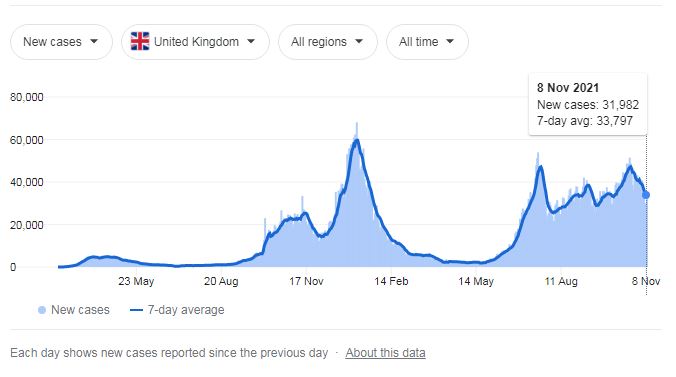676x377 pixels.
Task: Toggle the 7-day average legend label
Action: pyautogui.click(x=186, y=310)
